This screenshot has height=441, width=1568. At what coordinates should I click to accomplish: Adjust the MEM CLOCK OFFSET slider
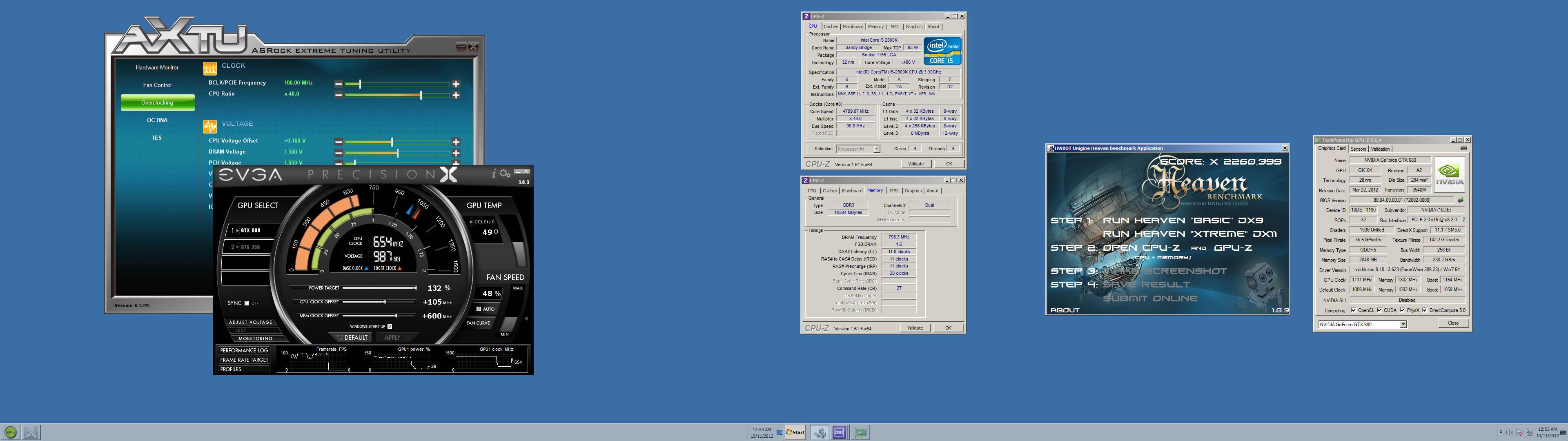pos(379,316)
